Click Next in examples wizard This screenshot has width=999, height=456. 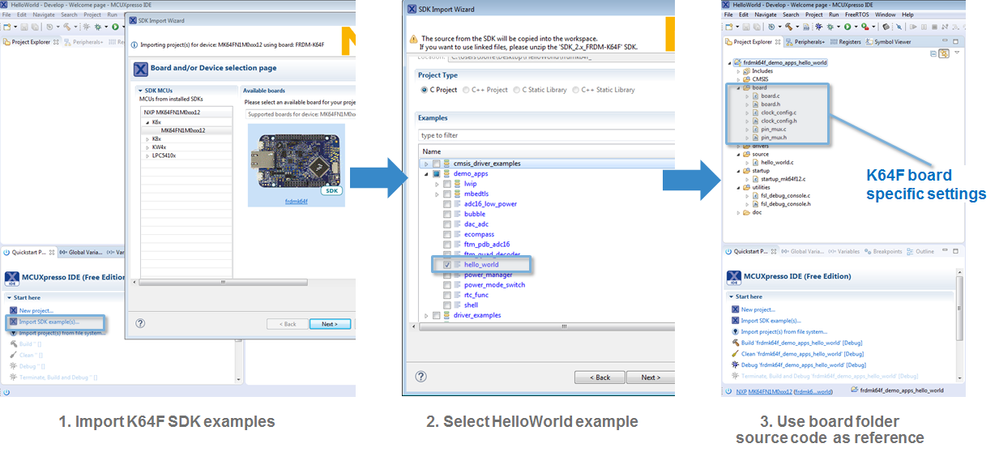(650, 377)
